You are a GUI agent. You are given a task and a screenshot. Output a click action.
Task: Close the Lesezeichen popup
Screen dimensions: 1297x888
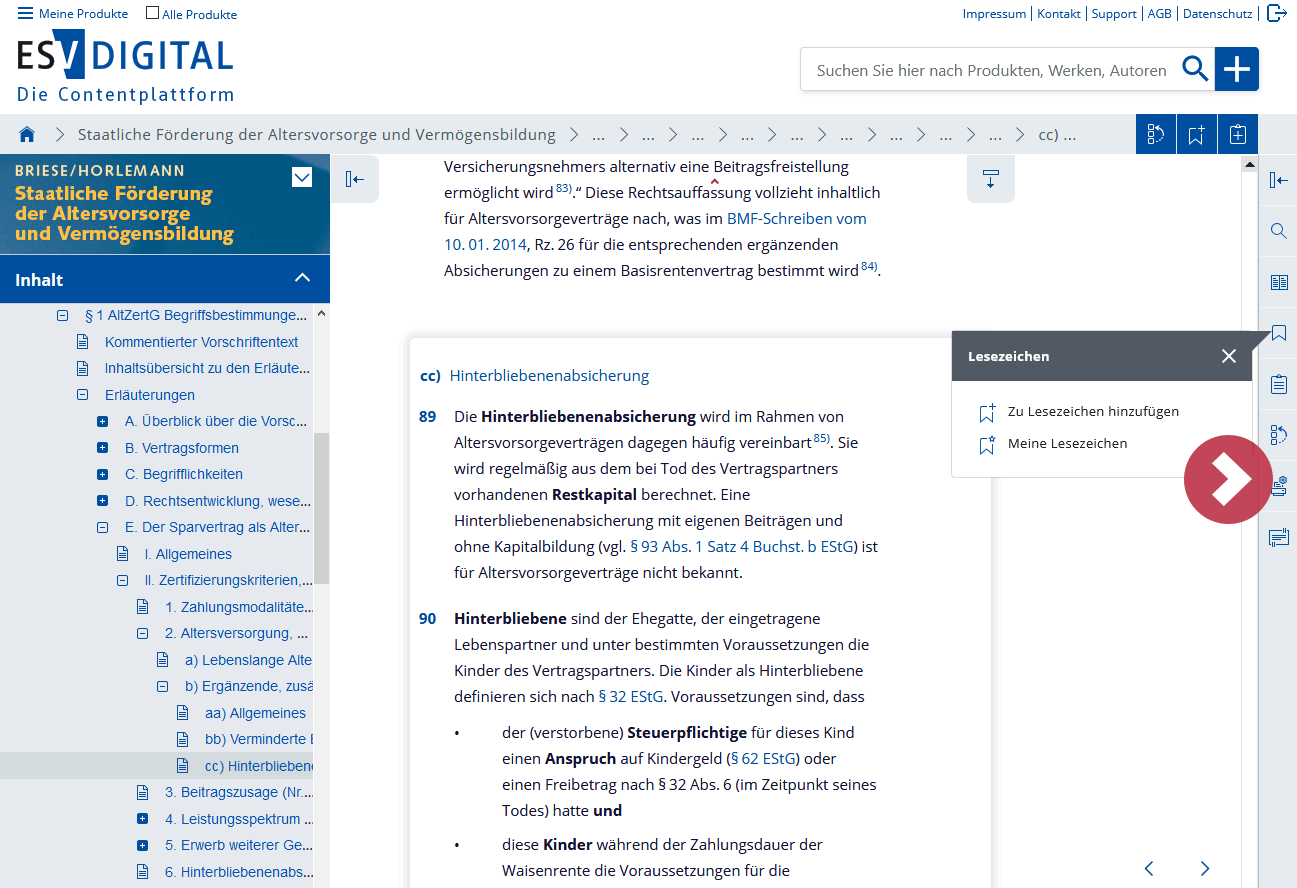(1229, 356)
